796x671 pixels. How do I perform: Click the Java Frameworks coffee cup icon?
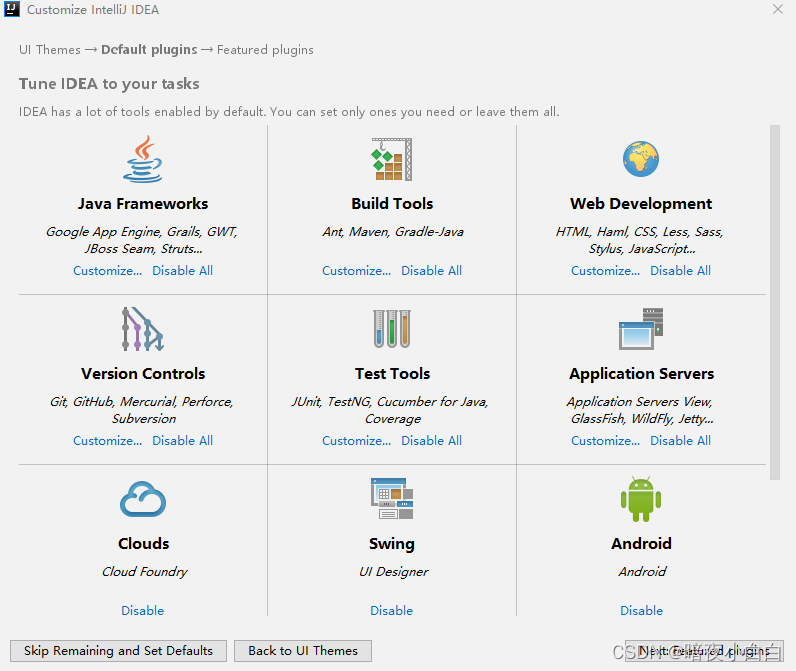pyautogui.click(x=143, y=159)
